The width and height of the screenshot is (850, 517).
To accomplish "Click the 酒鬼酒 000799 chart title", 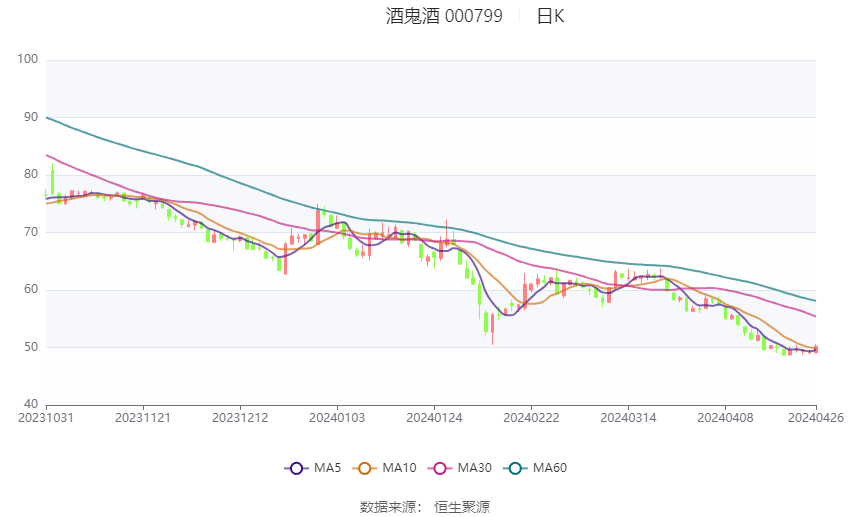I will tap(444, 16).
